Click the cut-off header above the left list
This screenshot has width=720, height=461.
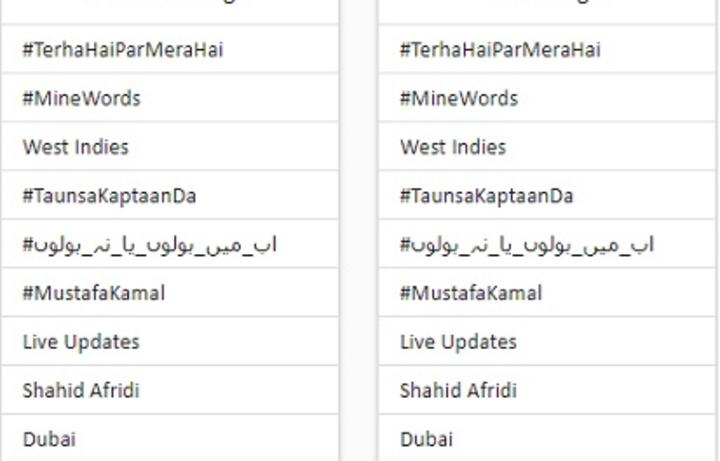(168, 5)
